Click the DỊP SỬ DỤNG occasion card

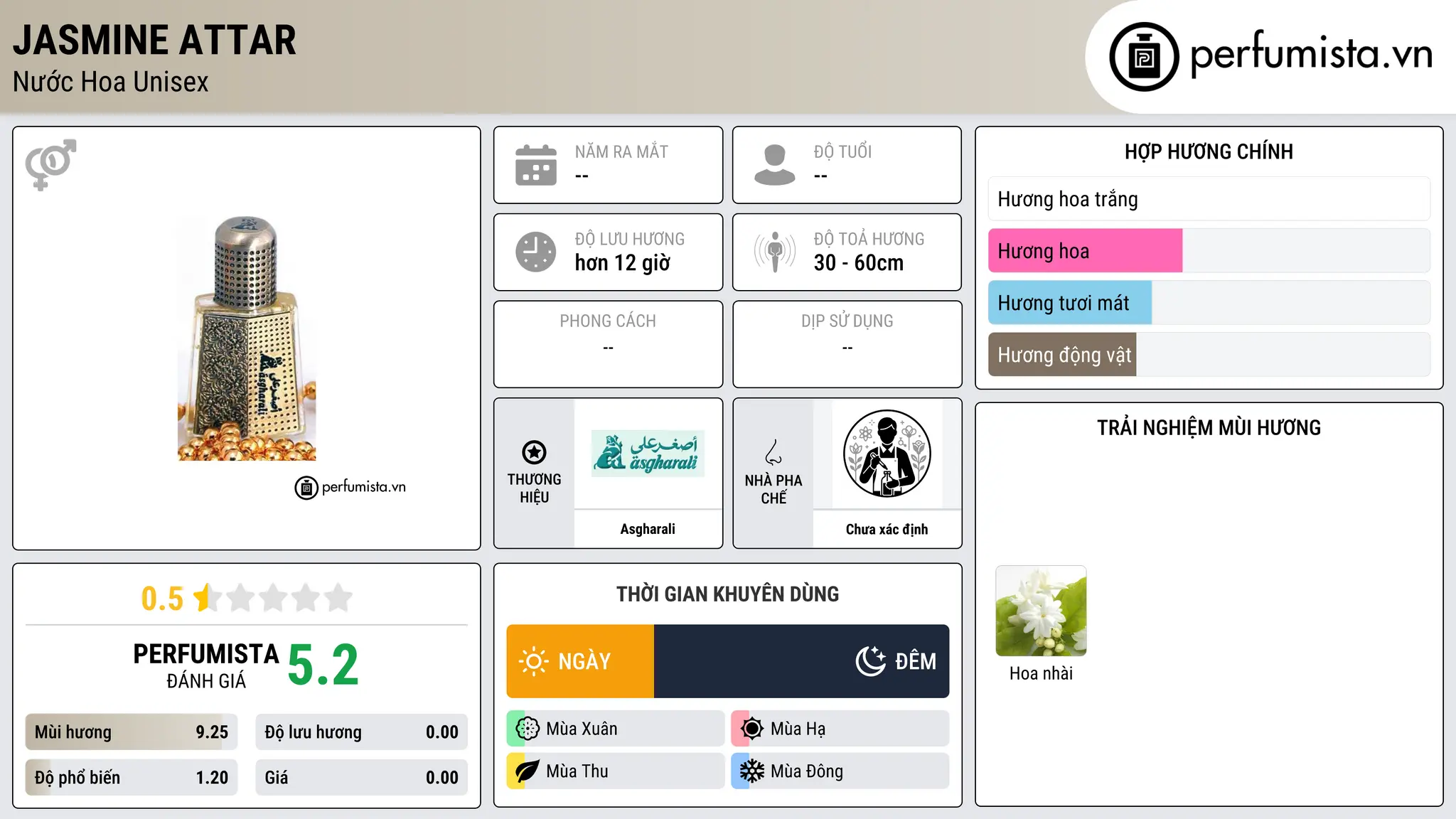(847, 344)
